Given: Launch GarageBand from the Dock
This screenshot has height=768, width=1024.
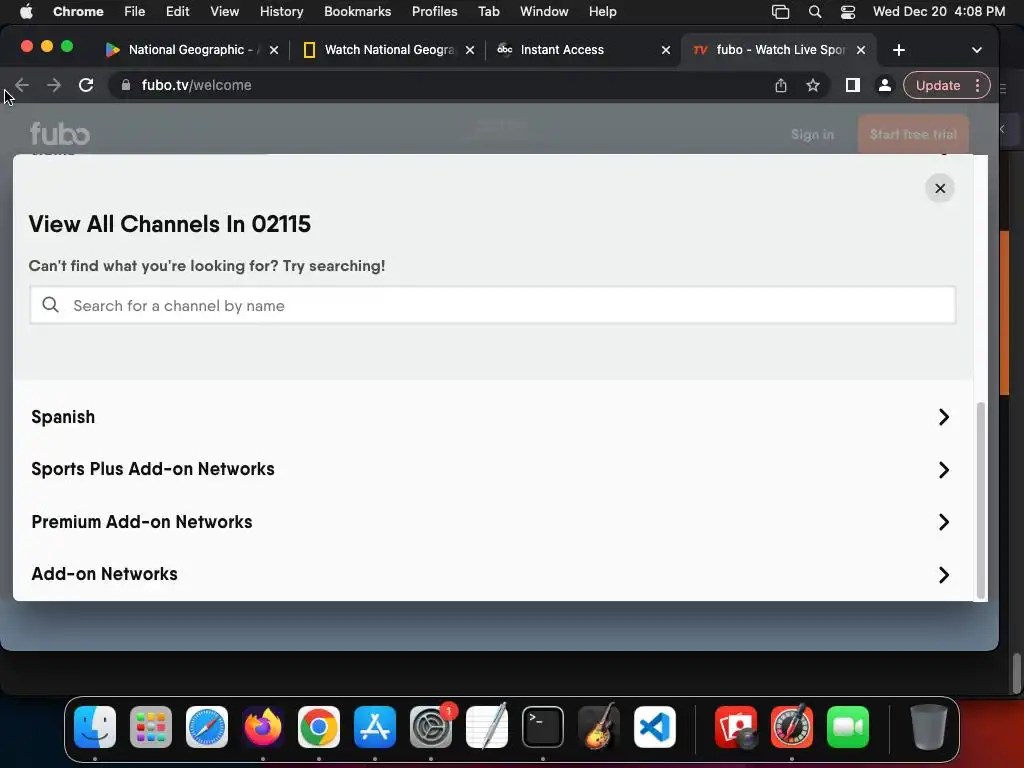Looking at the screenshot, I should (x=599, y=727).
